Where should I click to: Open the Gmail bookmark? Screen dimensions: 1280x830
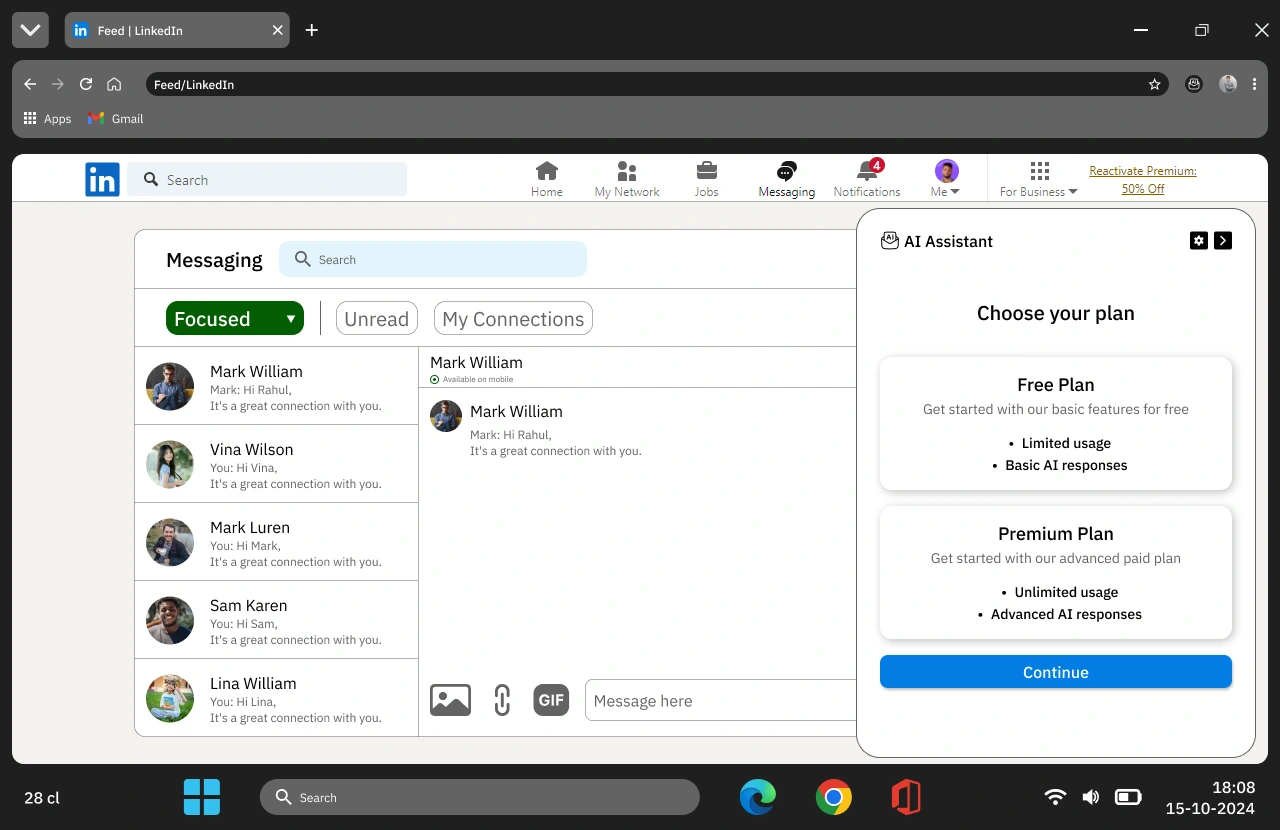pyautogui.click(x=115, y=118)
